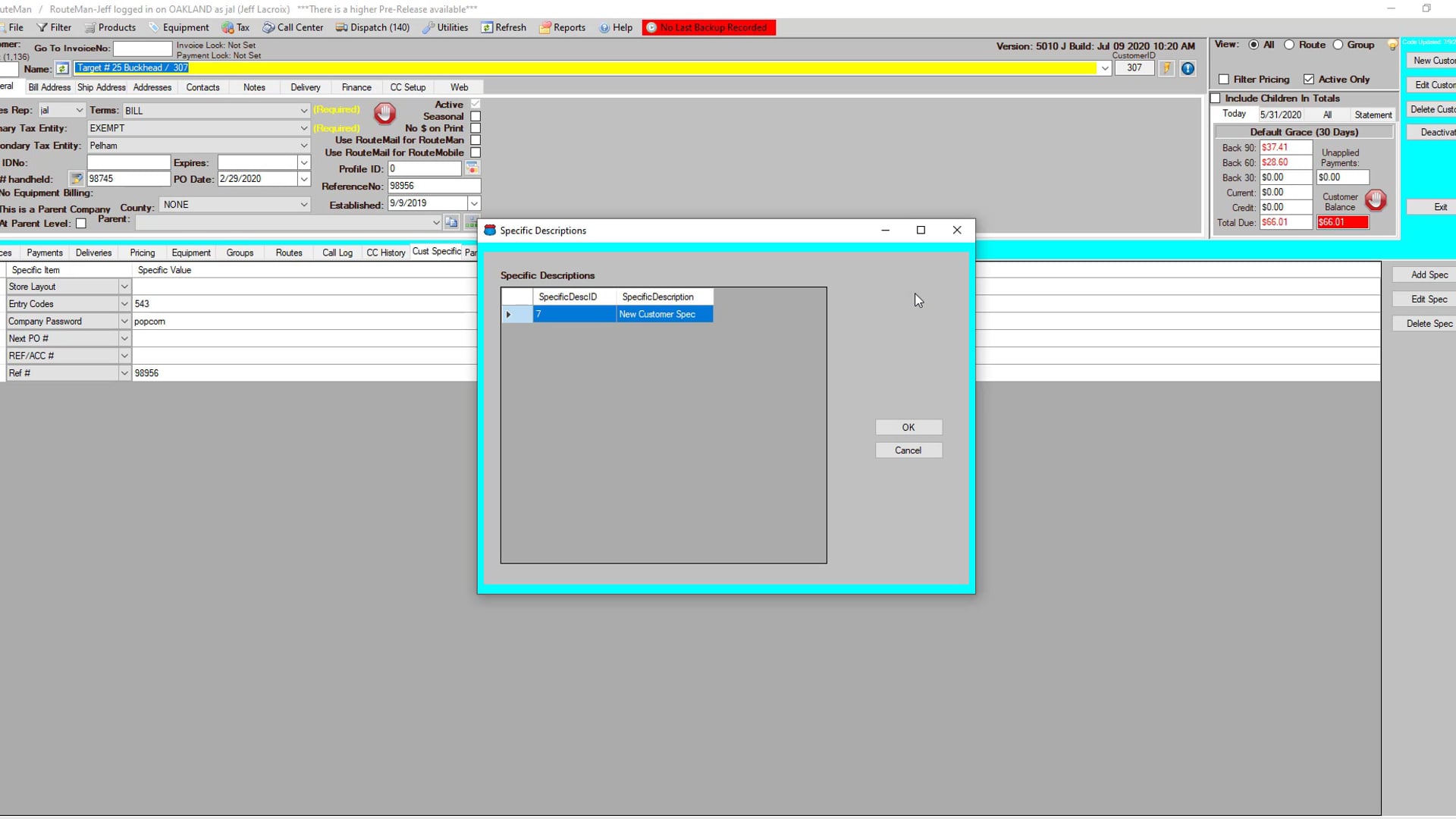Toggle No $ on Print checkbox

click(x=475, y=128)
